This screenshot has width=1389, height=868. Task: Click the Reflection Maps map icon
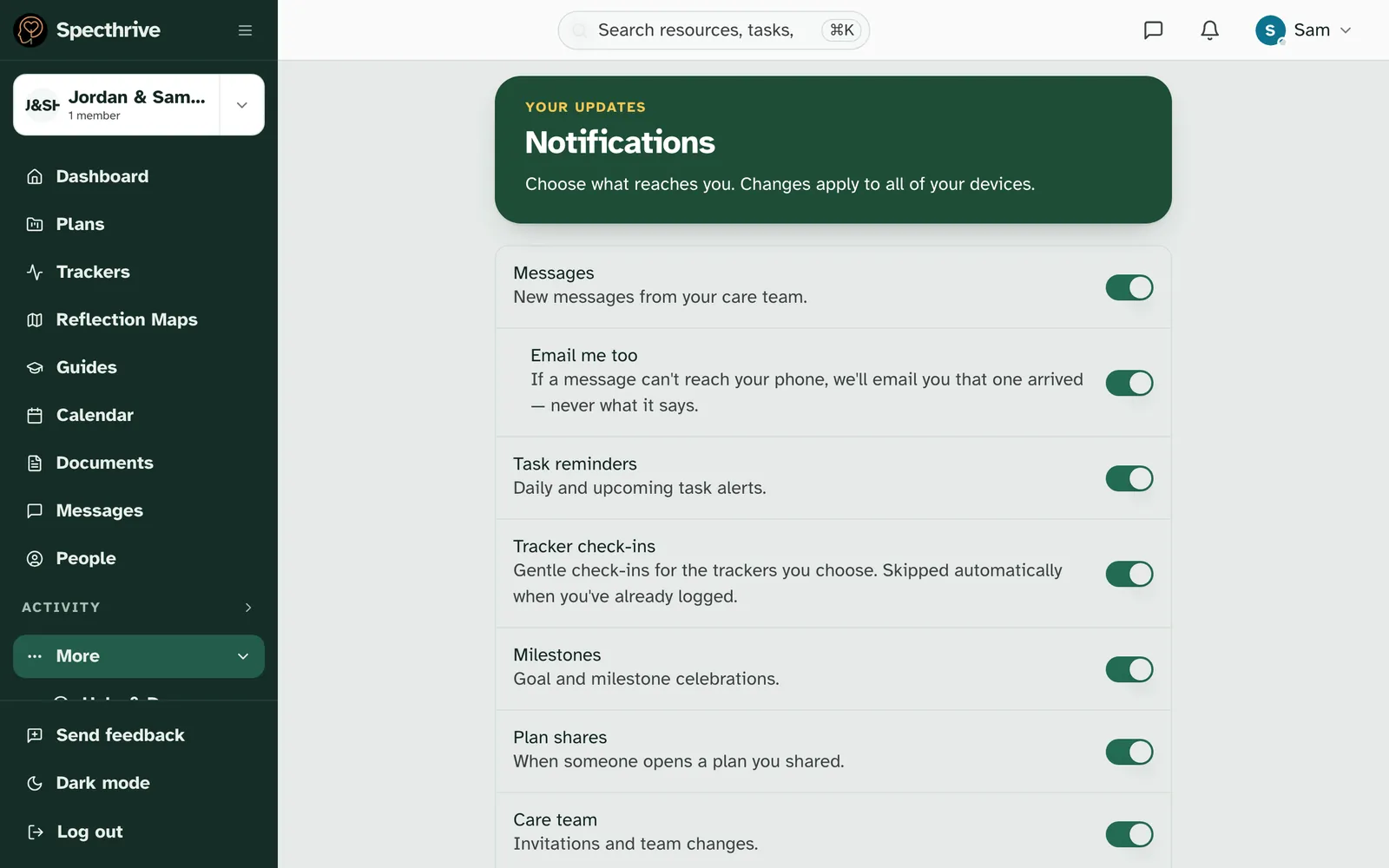[x=35, y=320]
